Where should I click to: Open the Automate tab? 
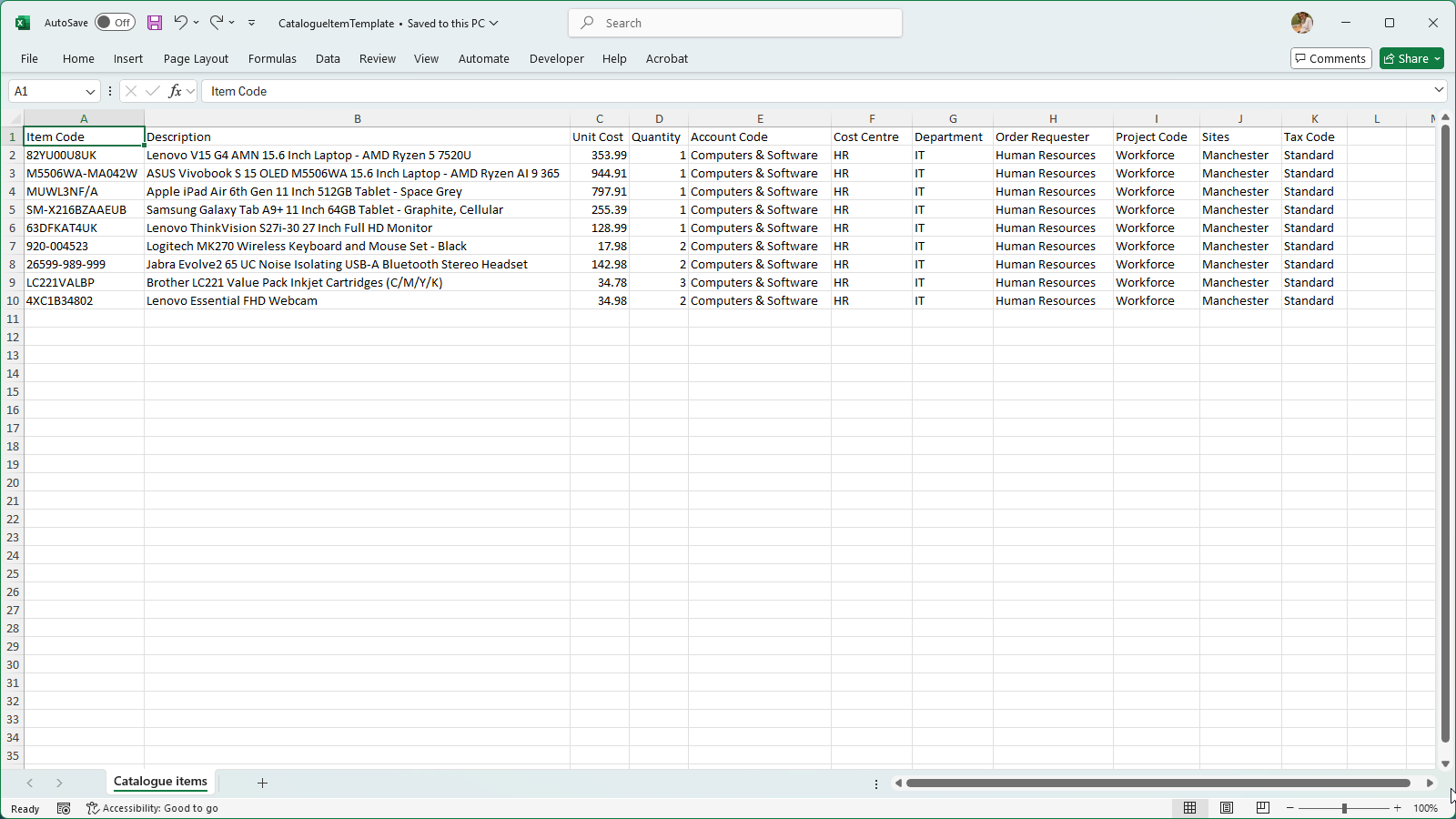pyautogui.click(x=484, y=58)
